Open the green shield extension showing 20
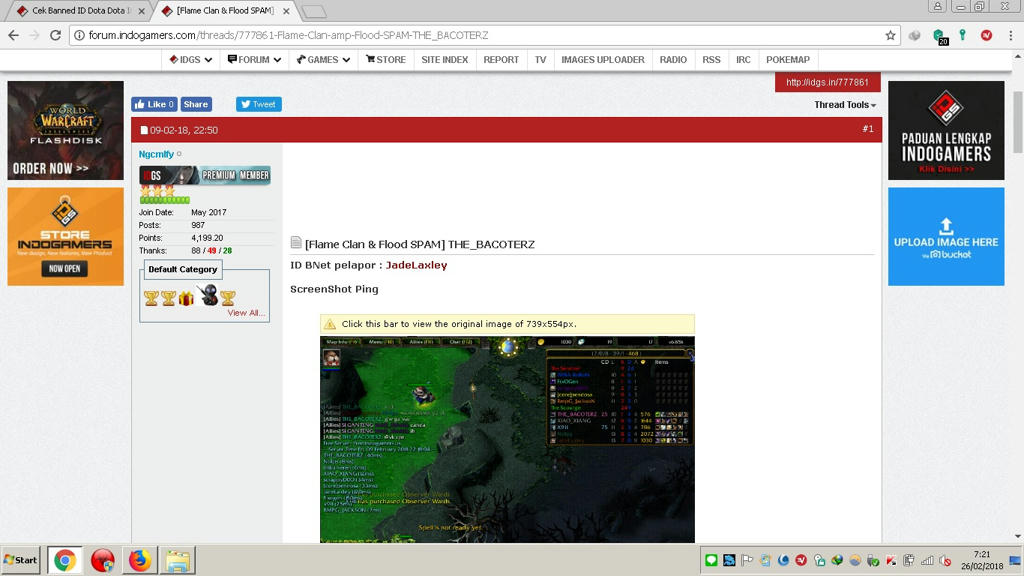Image resolution: width=1024 pixels, height=576 pixels. pyautogui.click(x=940, y=36)
